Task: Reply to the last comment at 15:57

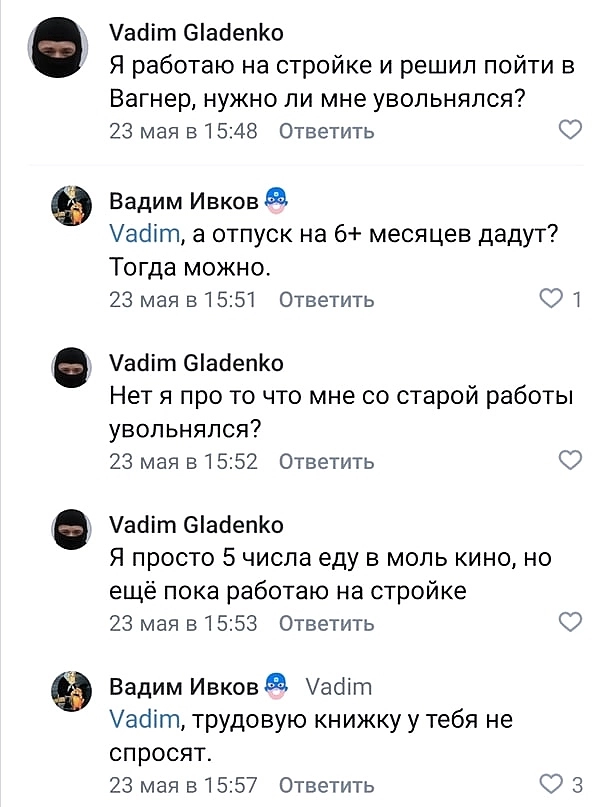Action: (326, 785)
